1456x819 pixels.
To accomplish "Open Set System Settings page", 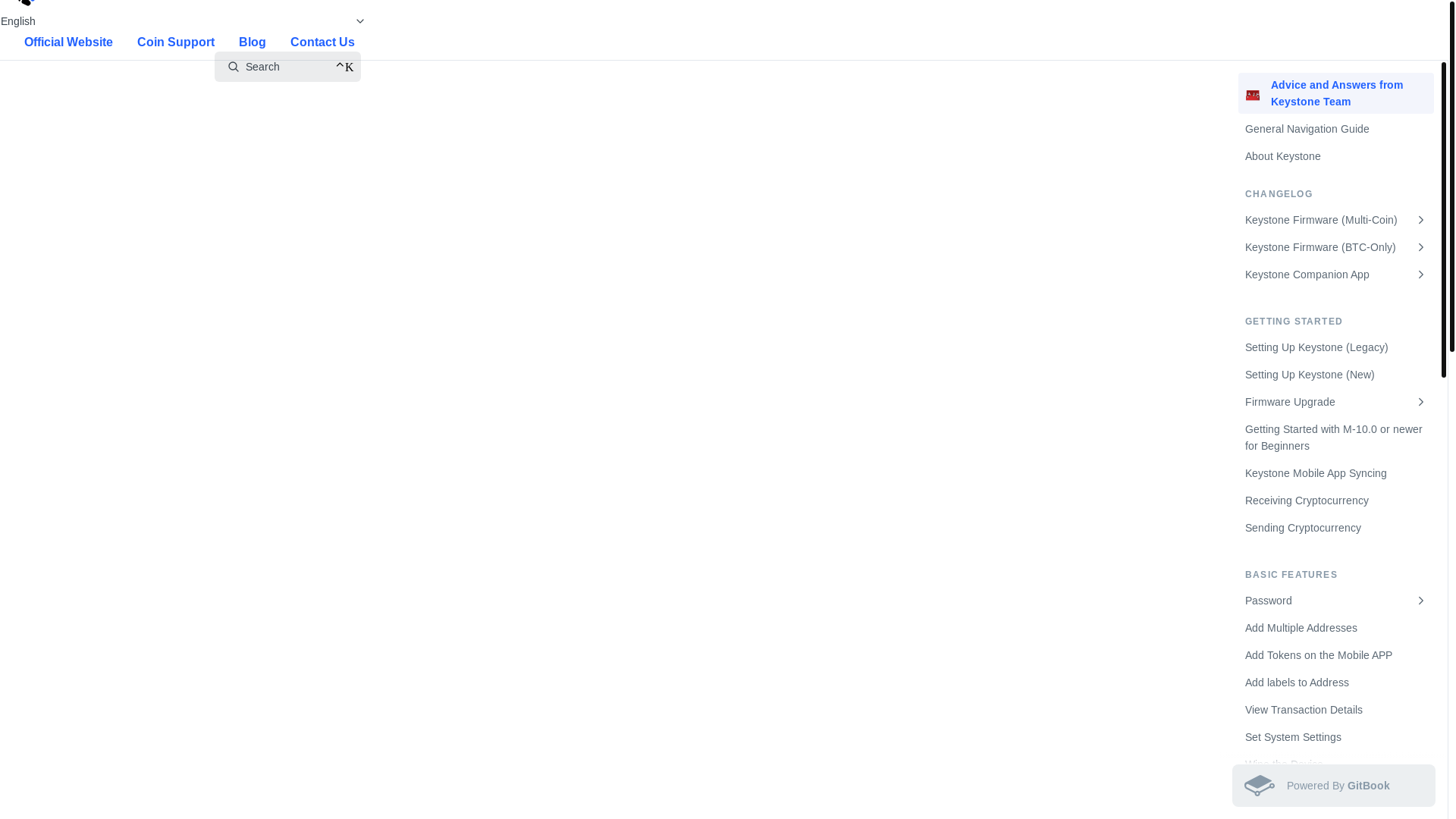I will coord(1335,737).
